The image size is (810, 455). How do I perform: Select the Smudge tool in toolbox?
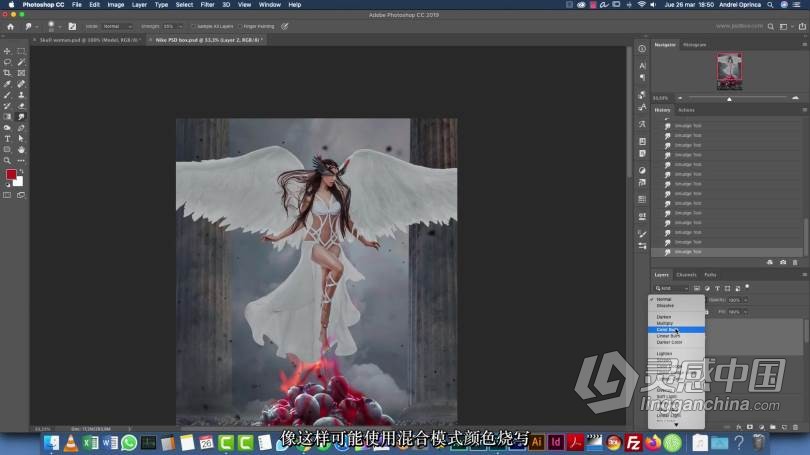[21, 117]
